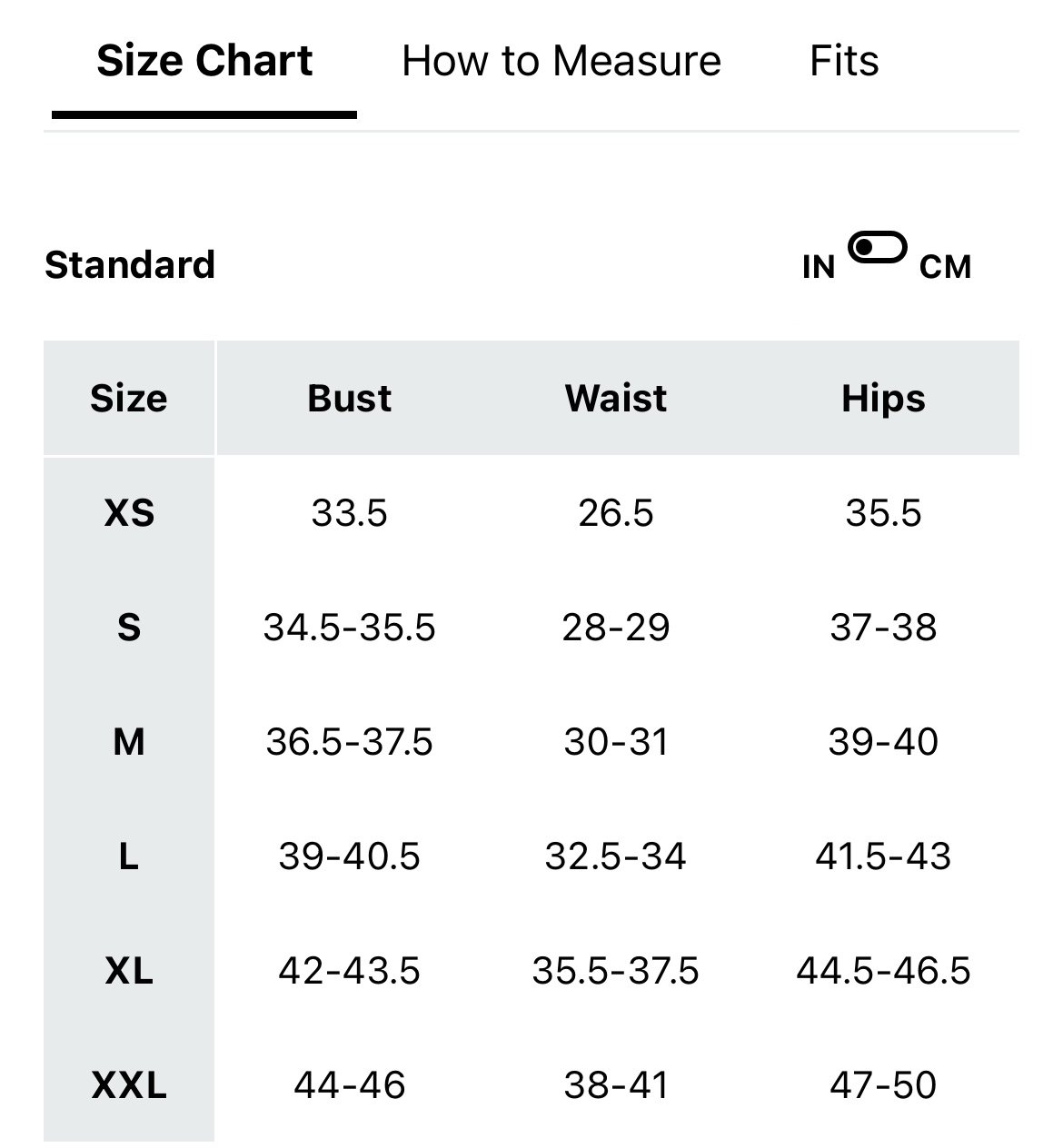
Task: Click the L size row label
Action: [x=129, y=856]
